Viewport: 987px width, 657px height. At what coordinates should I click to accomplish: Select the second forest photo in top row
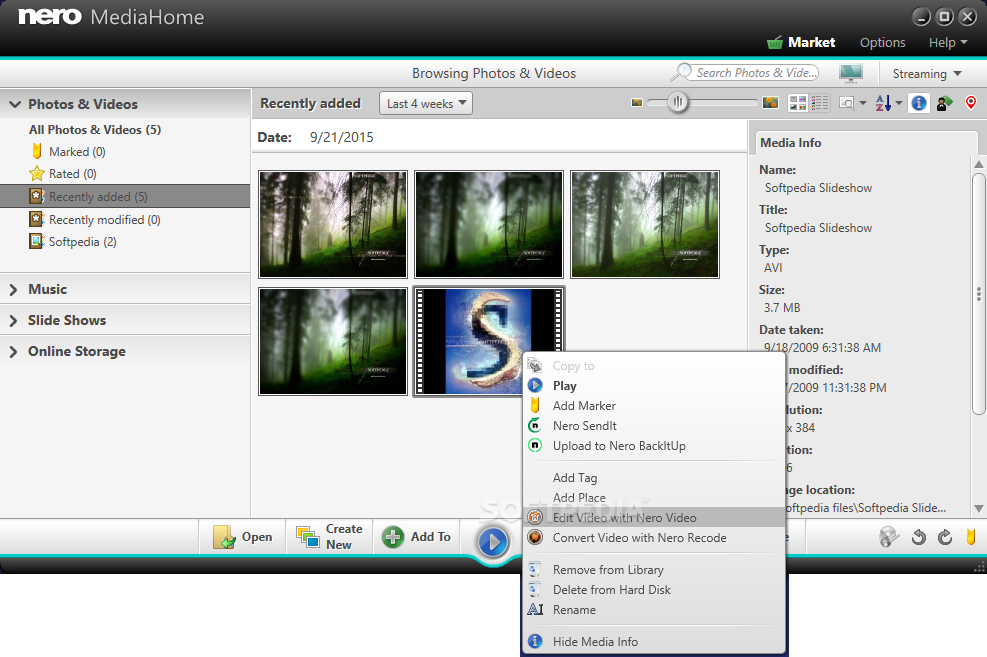pos(488,224)
